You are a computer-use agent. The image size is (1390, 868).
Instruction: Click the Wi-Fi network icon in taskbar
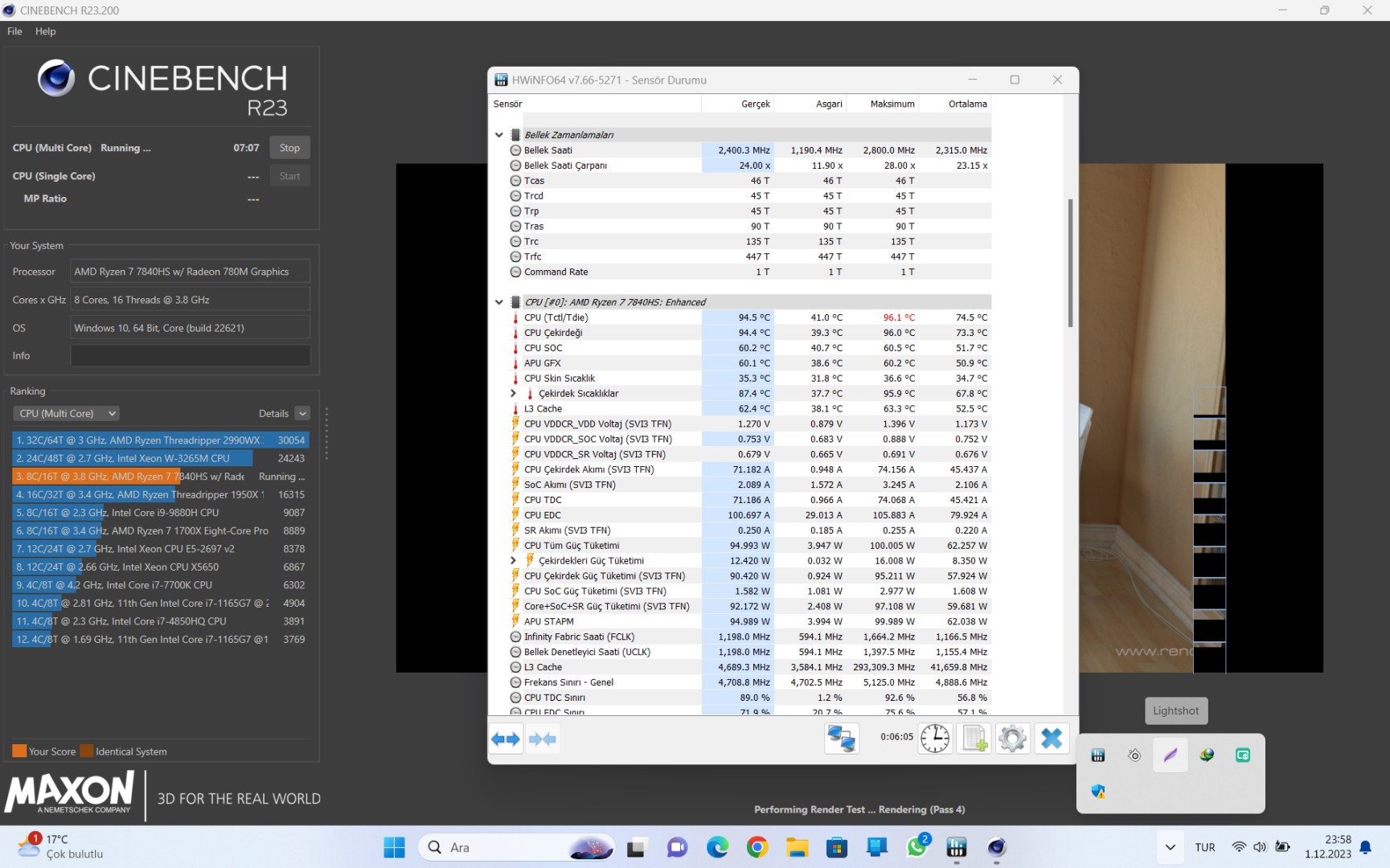coord(1239,847)
